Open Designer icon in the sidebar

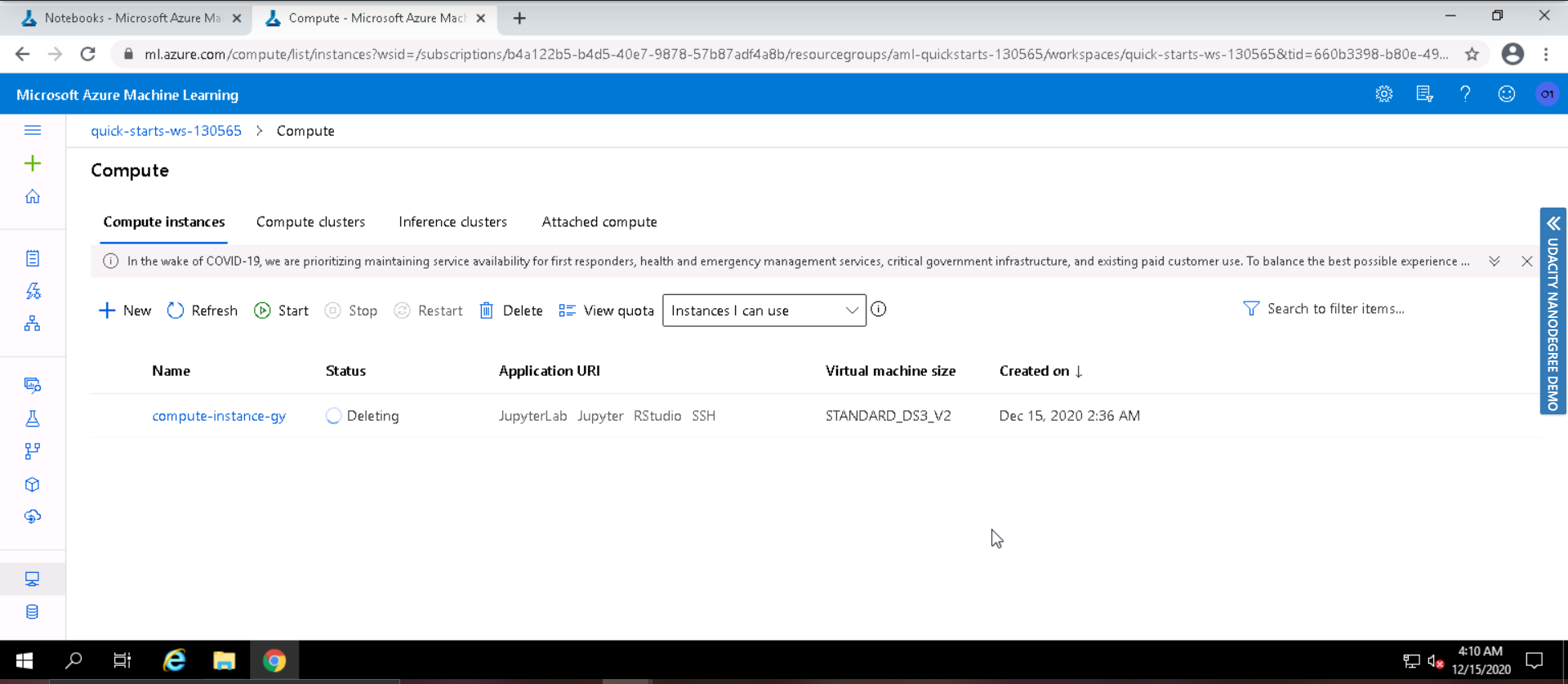33,324
